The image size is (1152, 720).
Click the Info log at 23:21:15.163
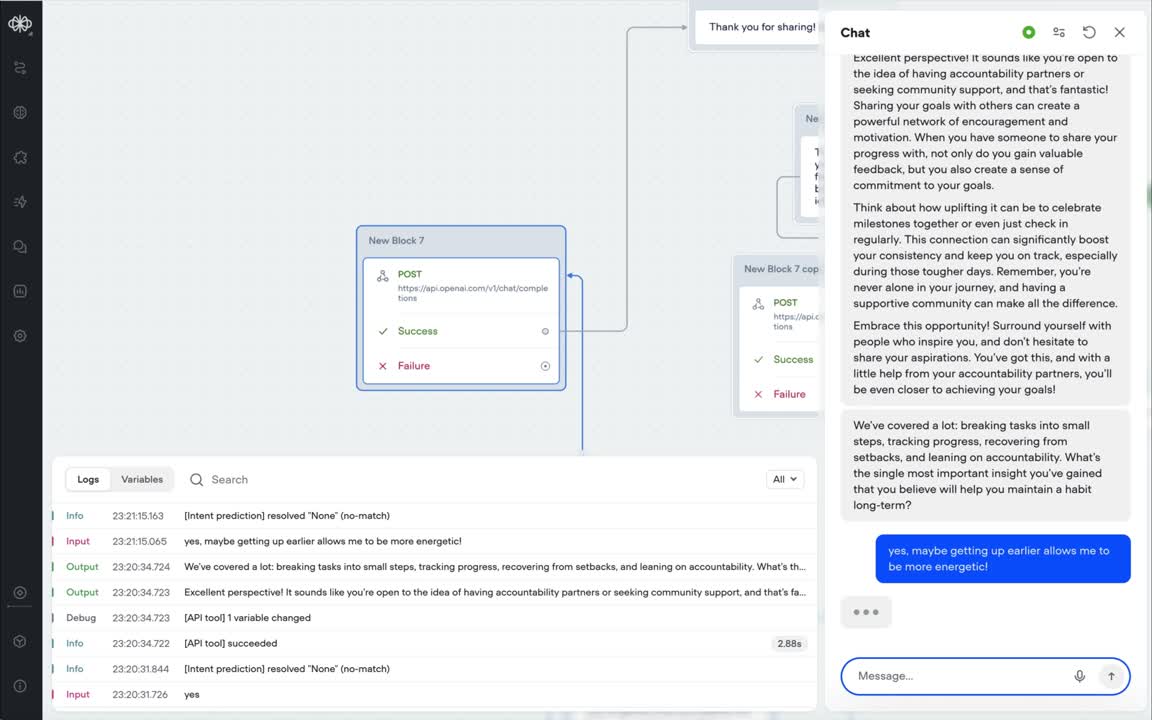pyautogui.click(x=435, y=516)
